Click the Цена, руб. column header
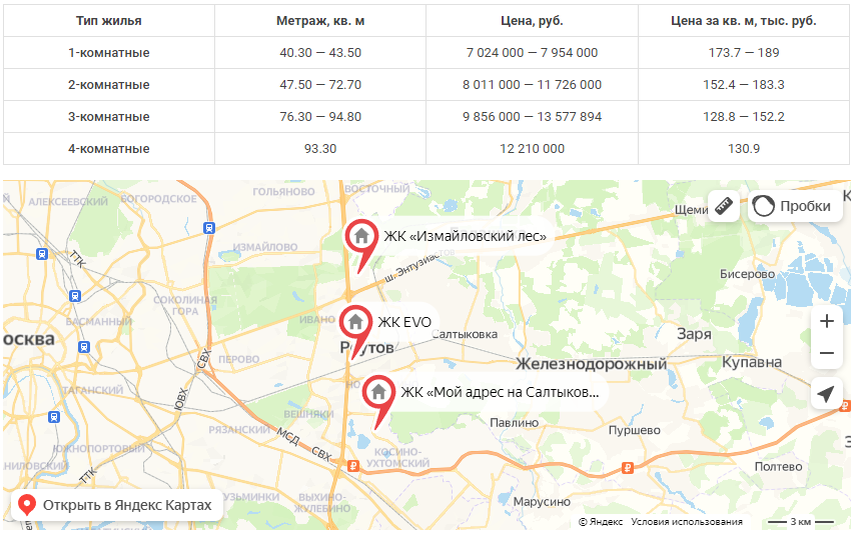This screenshot has width=855, height=533. (x=532, y=21)
